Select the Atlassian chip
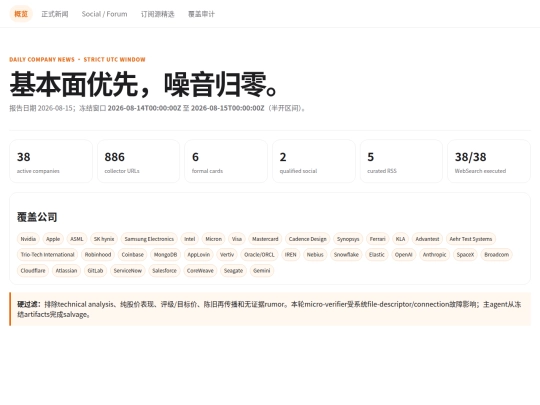This screenshot has width=540, height=405. click(x=66, y=271)
